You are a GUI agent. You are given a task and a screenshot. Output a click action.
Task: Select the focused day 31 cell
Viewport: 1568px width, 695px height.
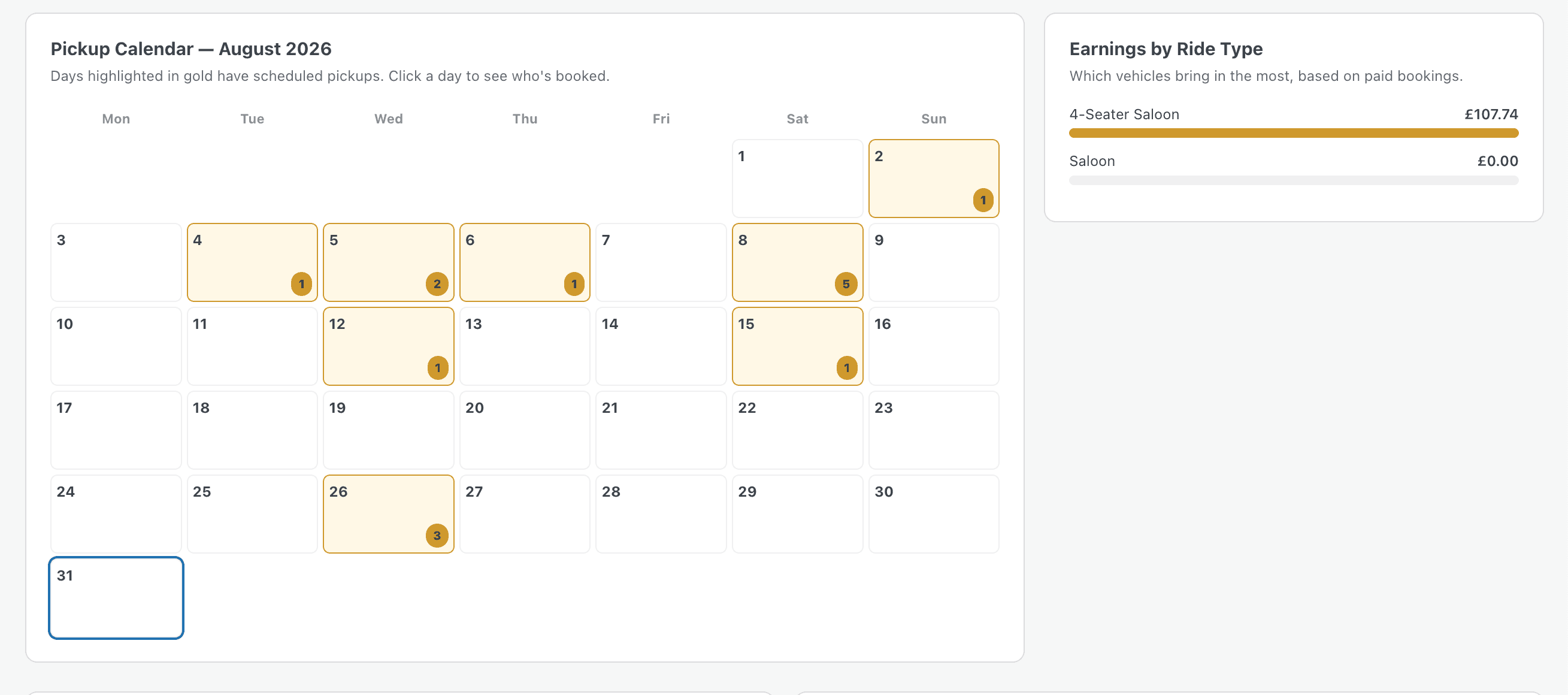[x=116, y=597]
